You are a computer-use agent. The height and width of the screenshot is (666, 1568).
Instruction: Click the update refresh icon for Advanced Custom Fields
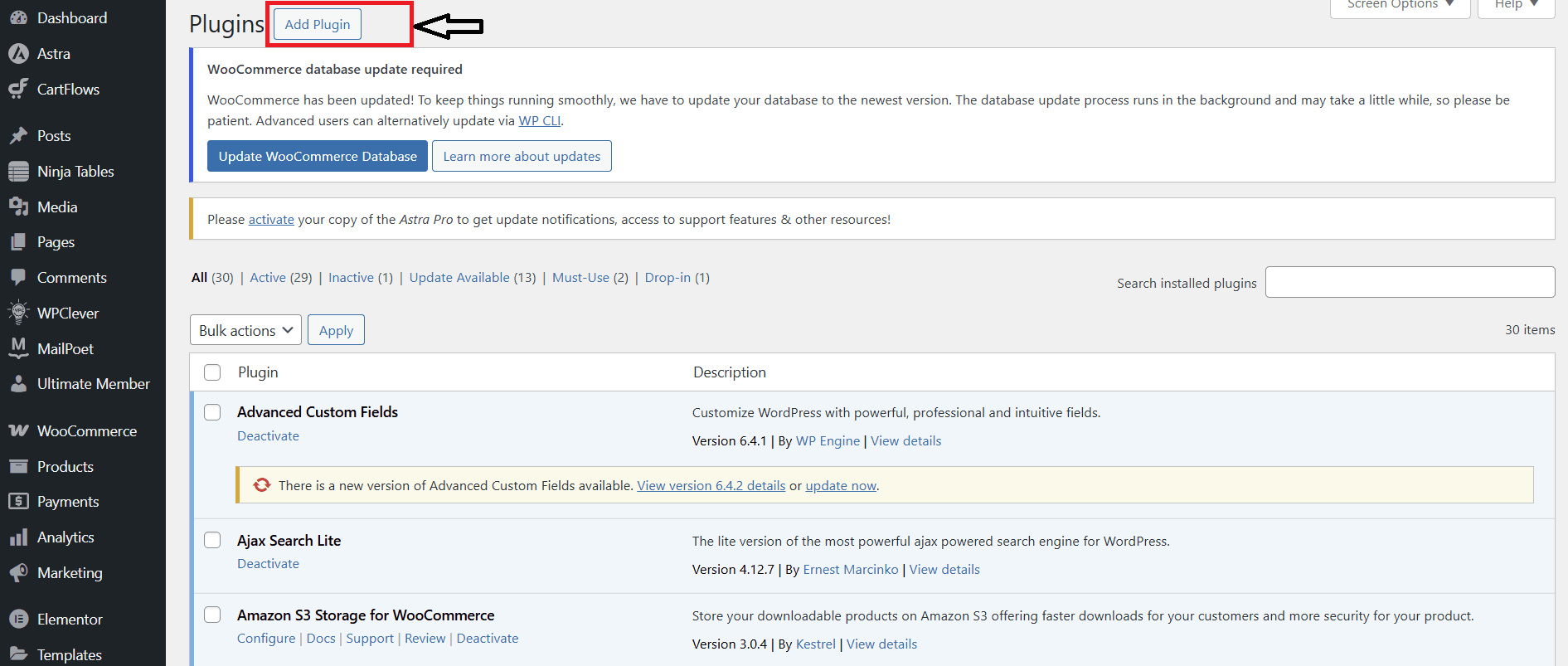262,485
